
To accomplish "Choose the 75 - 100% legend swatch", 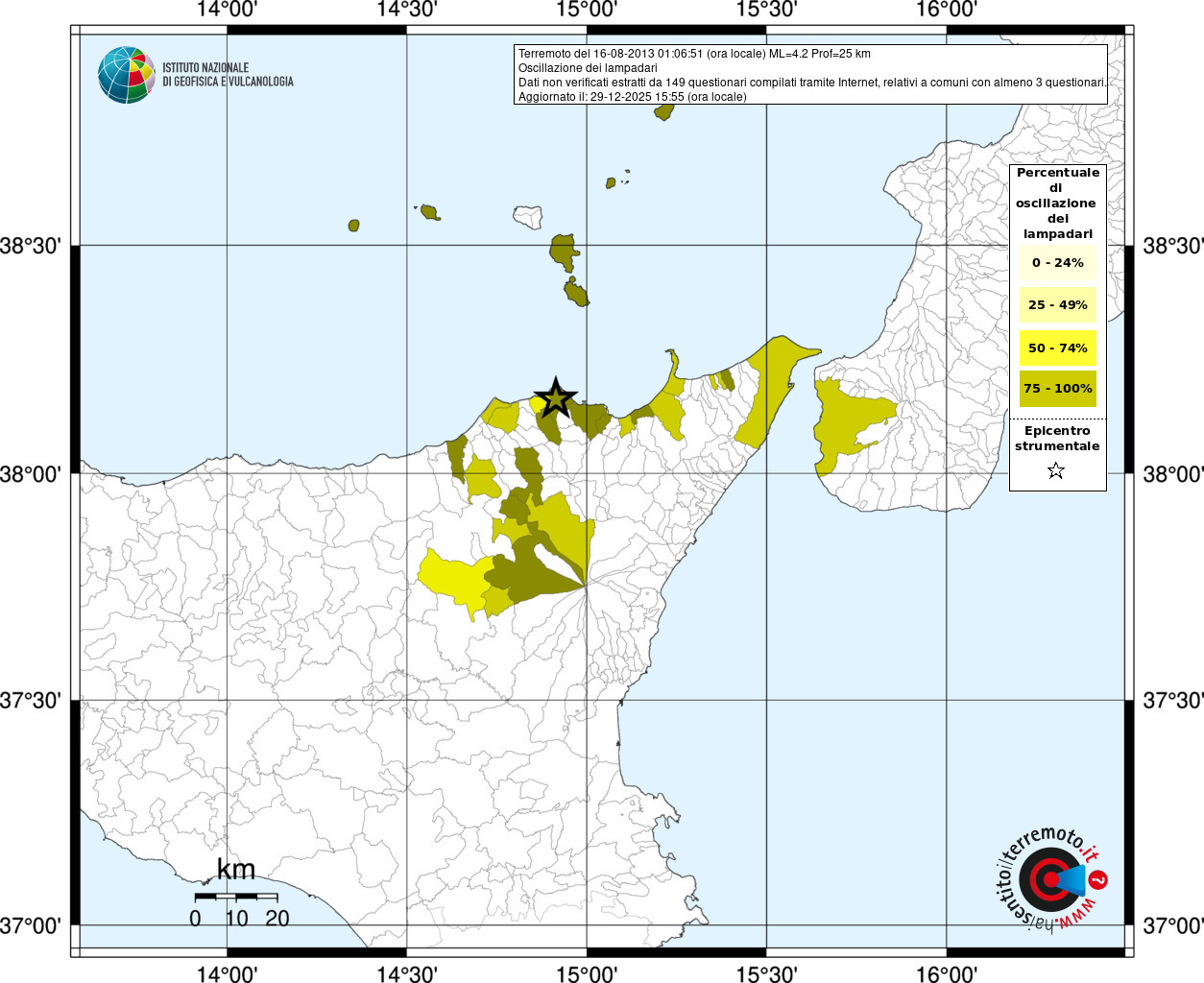I will point(1057,389).
